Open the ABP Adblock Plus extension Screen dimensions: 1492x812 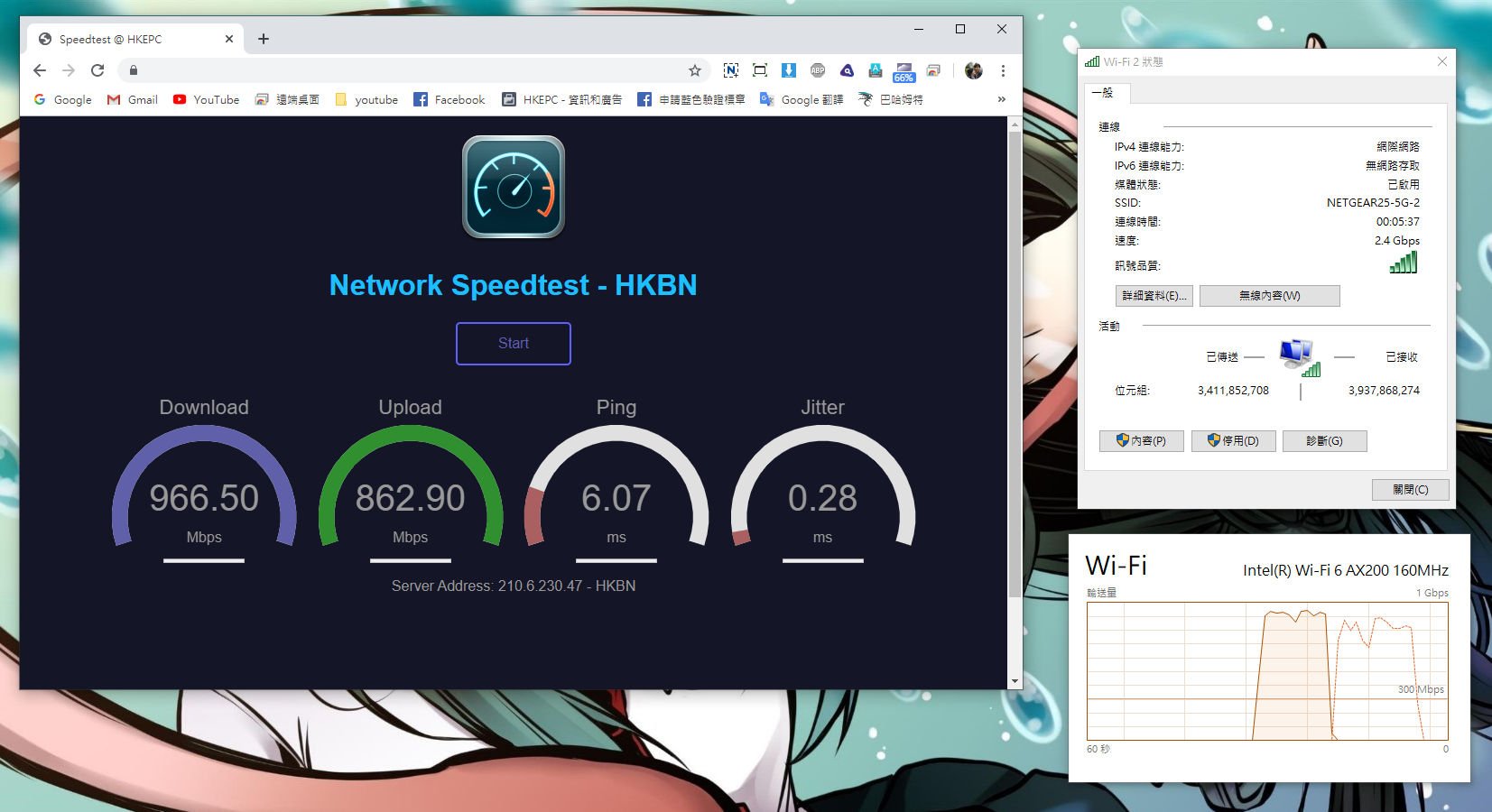(818, 70)
